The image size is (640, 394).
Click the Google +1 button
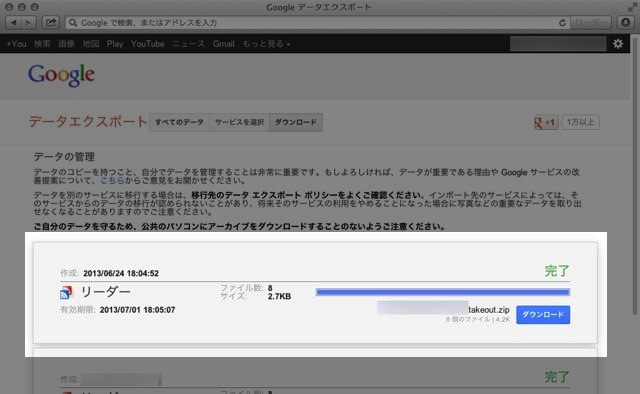click(x=546, y=122)
